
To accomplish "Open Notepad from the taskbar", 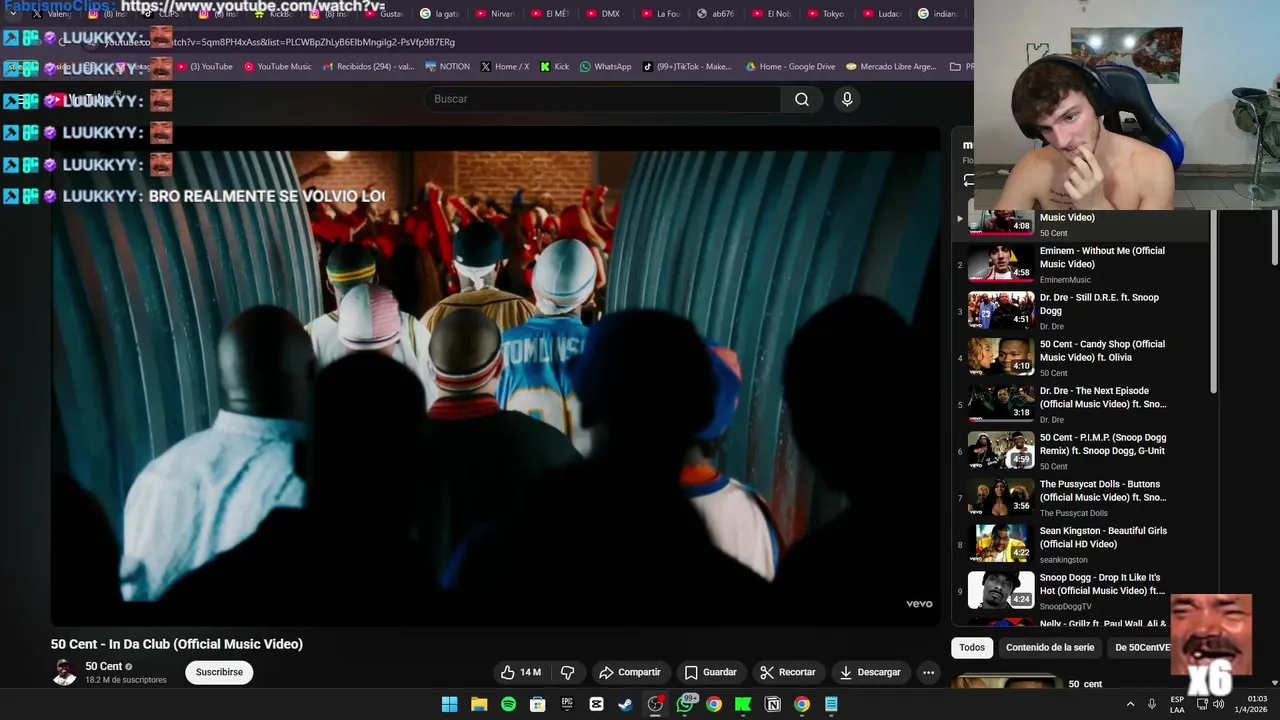I will (x=831, y=704).
